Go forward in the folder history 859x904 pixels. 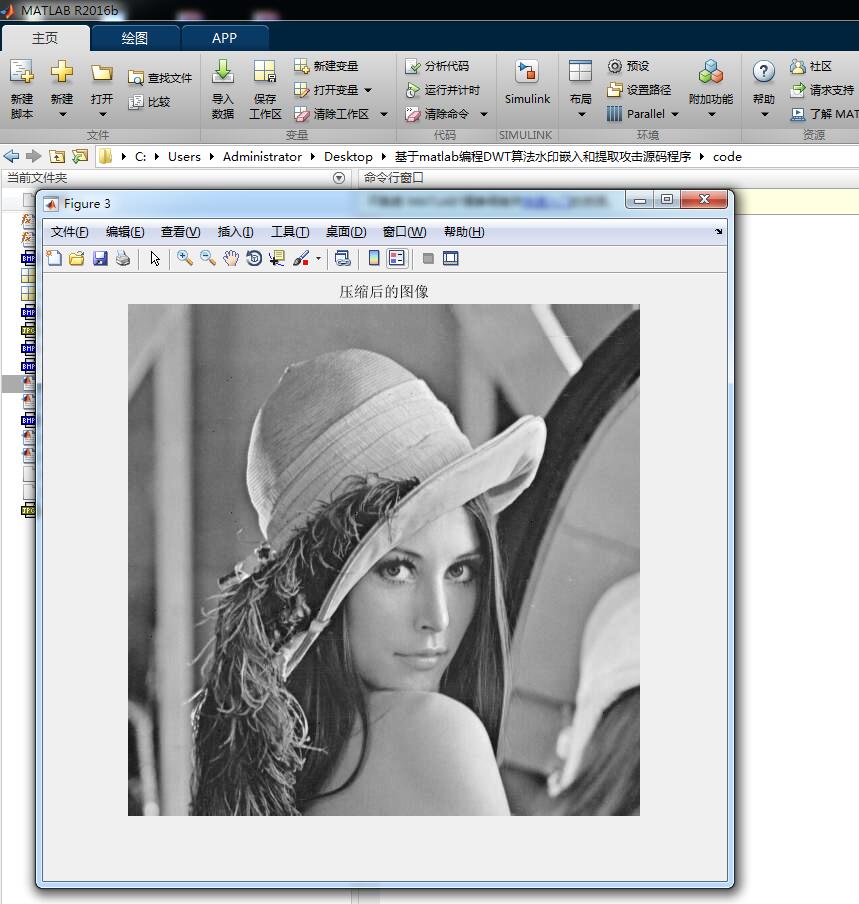[x=33, y=156]
